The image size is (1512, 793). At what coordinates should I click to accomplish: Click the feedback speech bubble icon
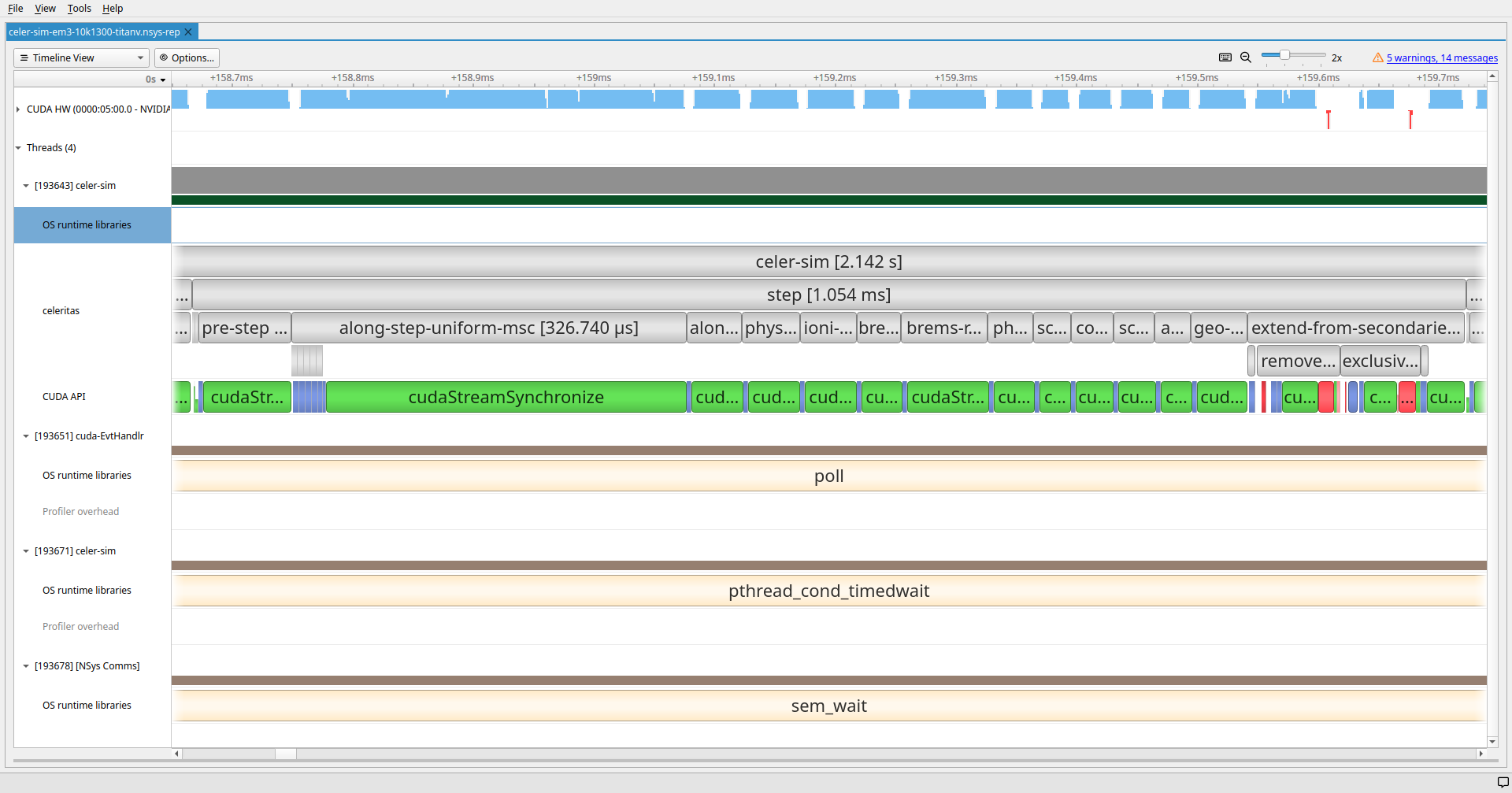coord(1503,782)
